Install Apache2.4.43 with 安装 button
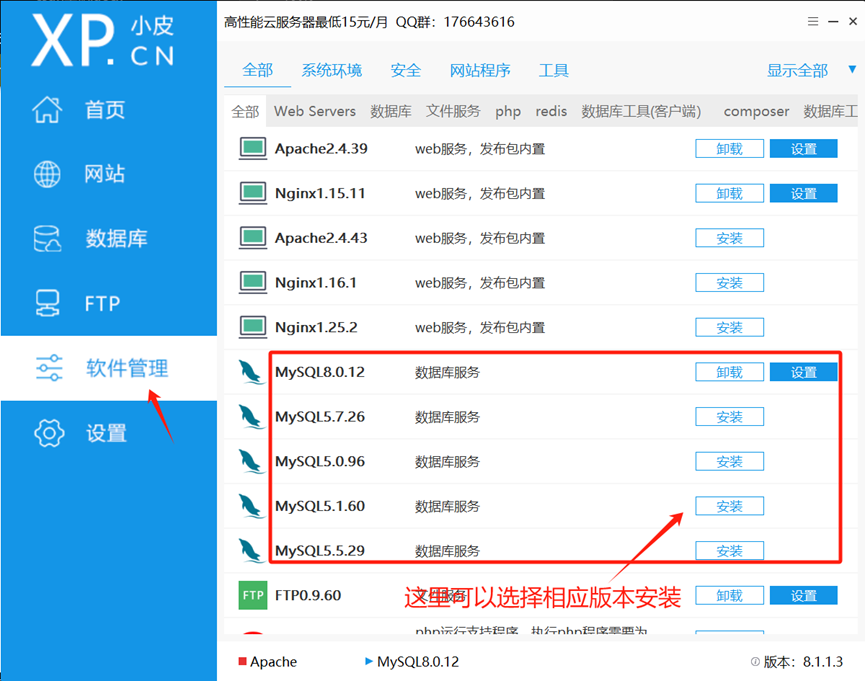The image size is (865, 681). (729, 238)
